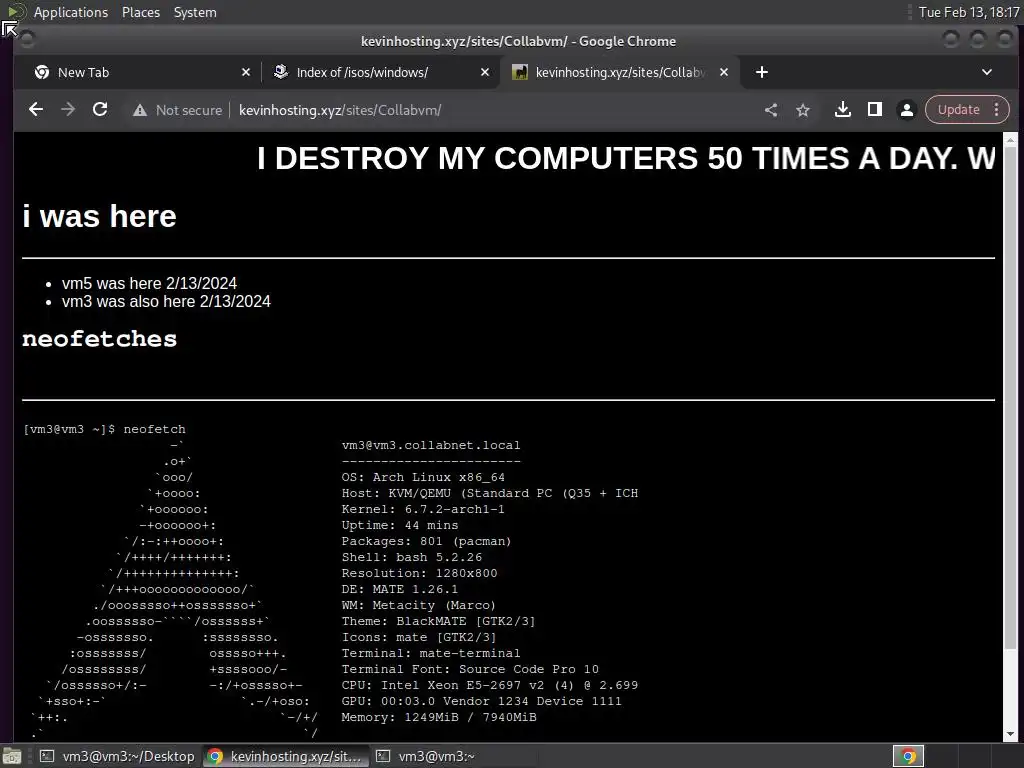This screenshot has width=1024, height=768.
Task: Open the Not secure site info warning
Action: [x=178, y=110]
